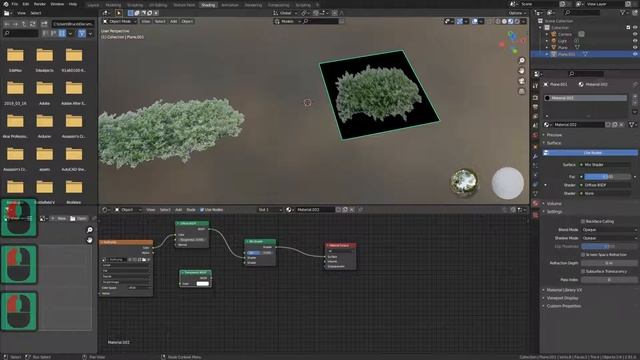Click the Blender logo in the top bar

pos(6,4)
